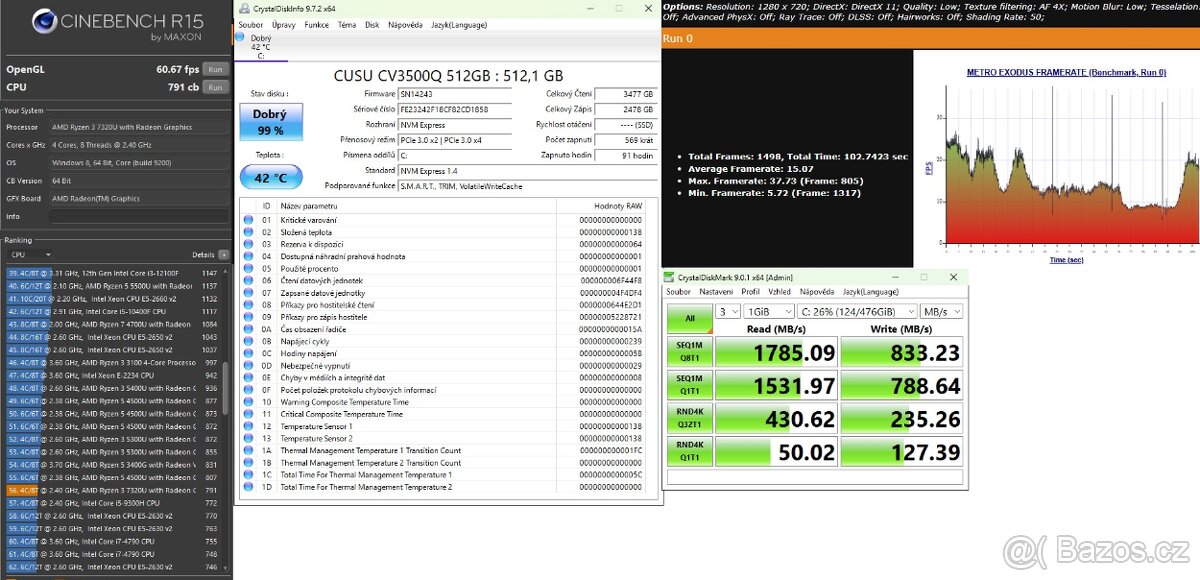Open the CPU ranking type dropdown
The image size is (1200, 580).
(30, 255)
